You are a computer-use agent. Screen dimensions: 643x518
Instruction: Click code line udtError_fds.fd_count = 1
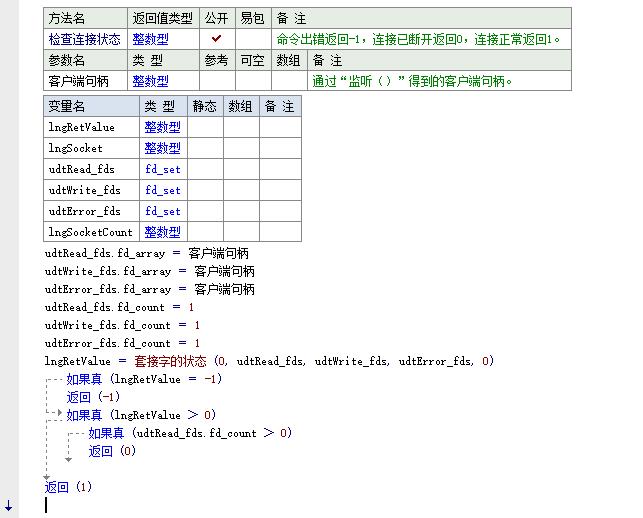click(122, 343)
